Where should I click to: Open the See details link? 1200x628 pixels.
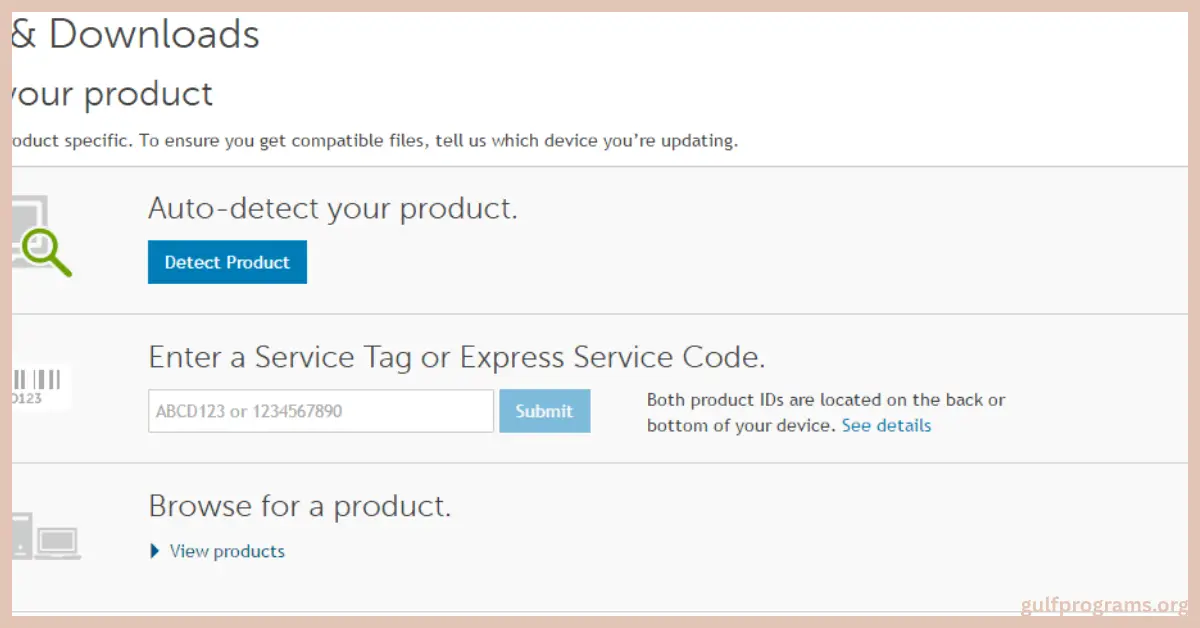point(886,426)
